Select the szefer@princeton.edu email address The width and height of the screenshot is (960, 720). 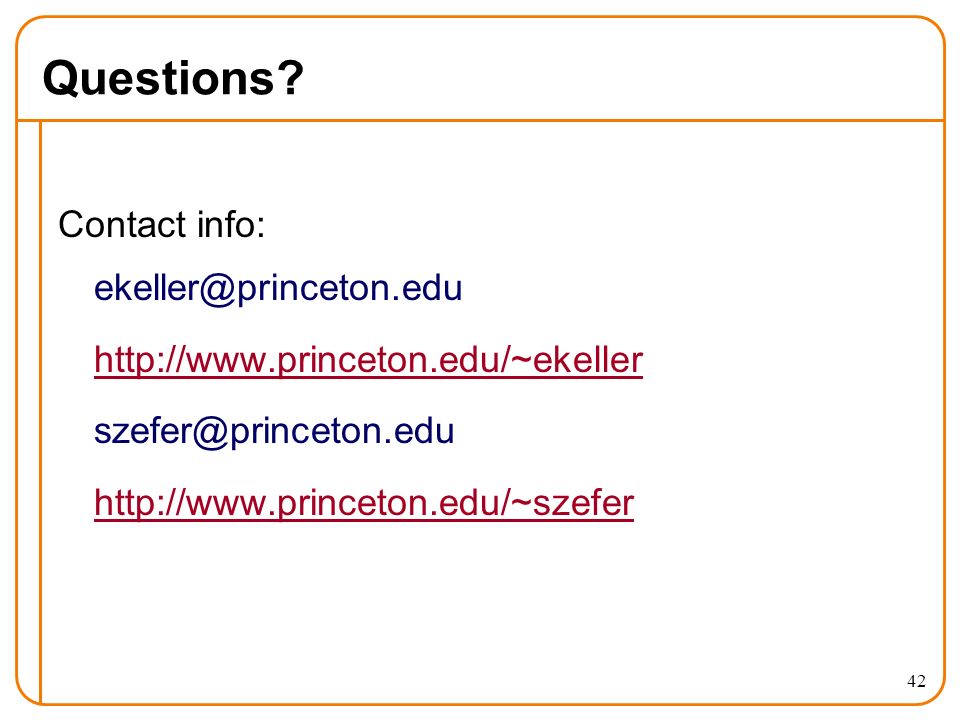274,431
